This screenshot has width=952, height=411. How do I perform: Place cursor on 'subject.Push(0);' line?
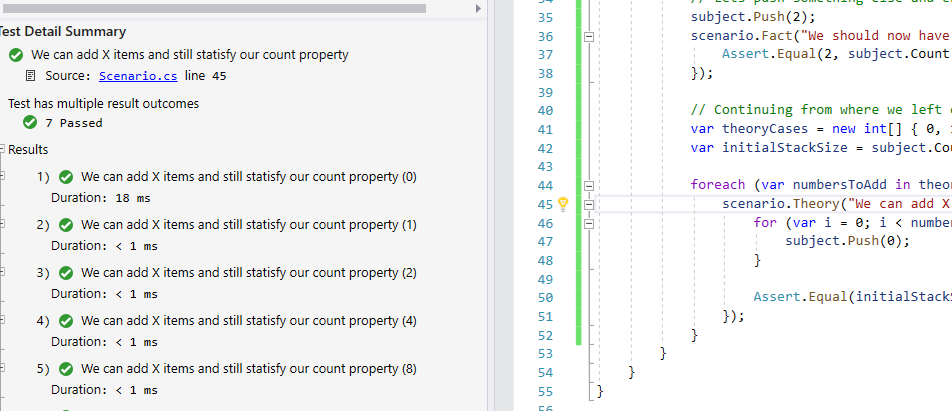[x=848, y=241]
